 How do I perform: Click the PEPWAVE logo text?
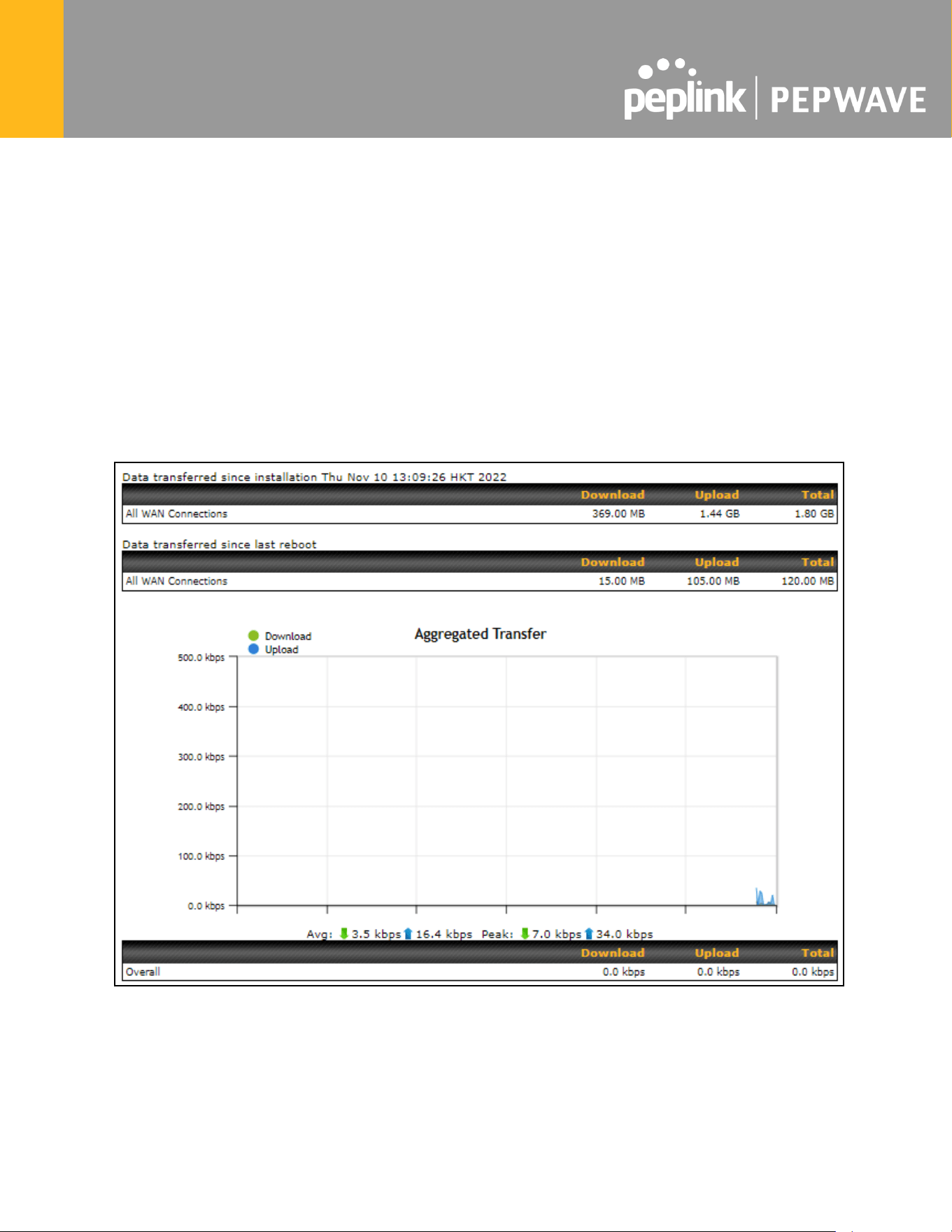coord(848,100)
